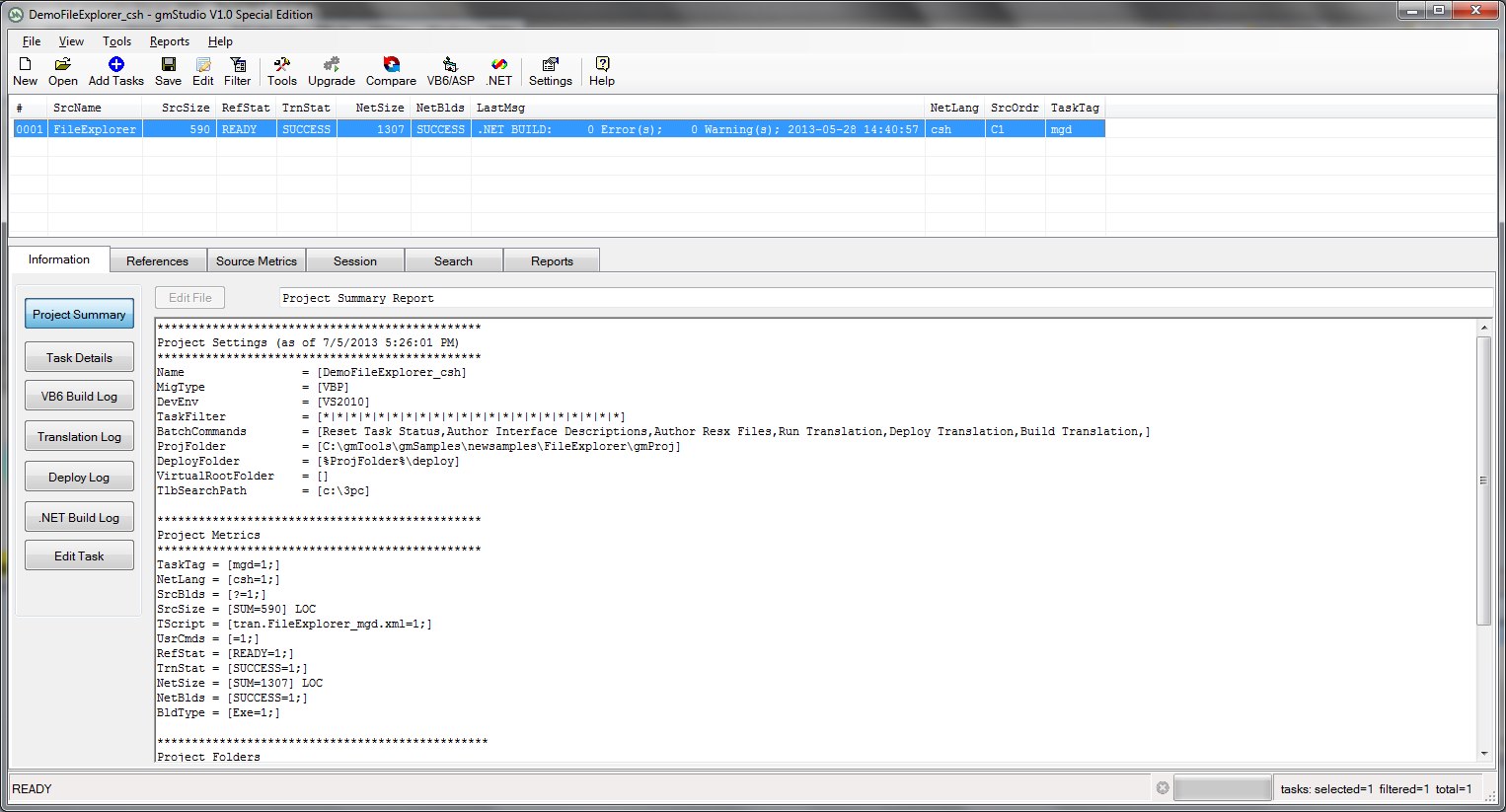Open the .NET Build Log
Image resolution: width=1506 pixels, height=812 pixels.
(79, 518)
